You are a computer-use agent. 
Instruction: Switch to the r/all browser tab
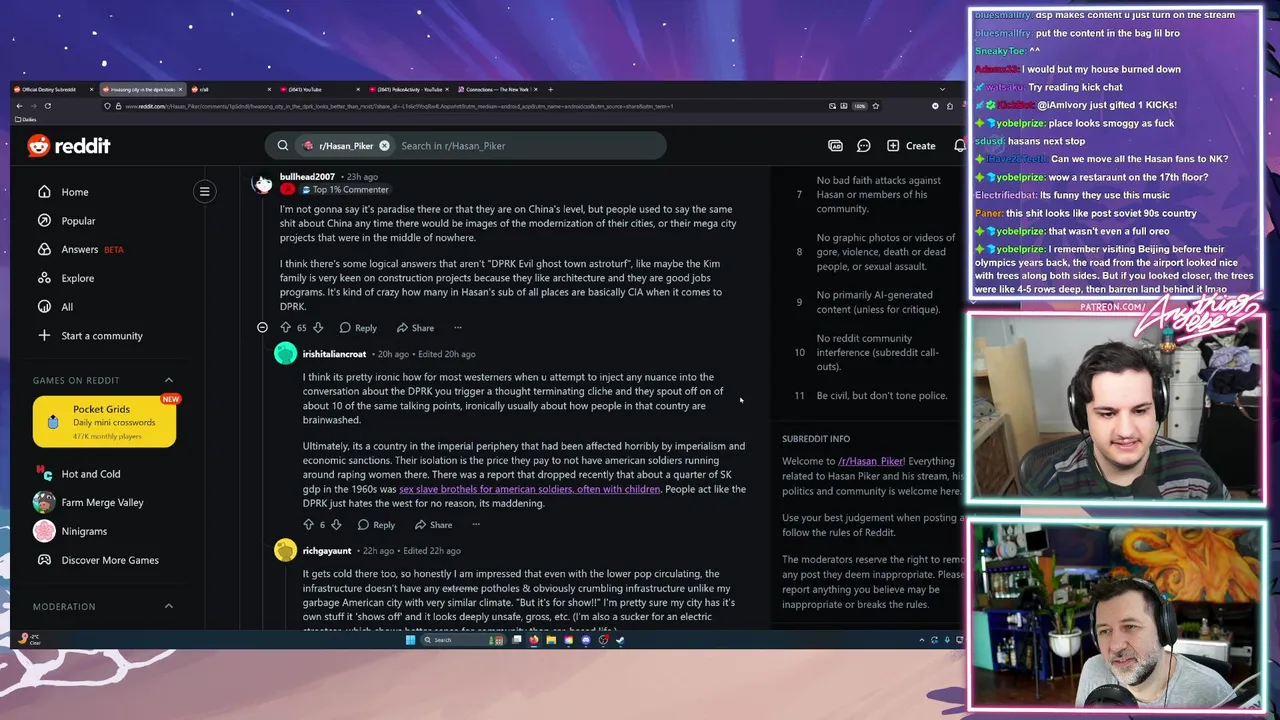[x=232, y=90]
